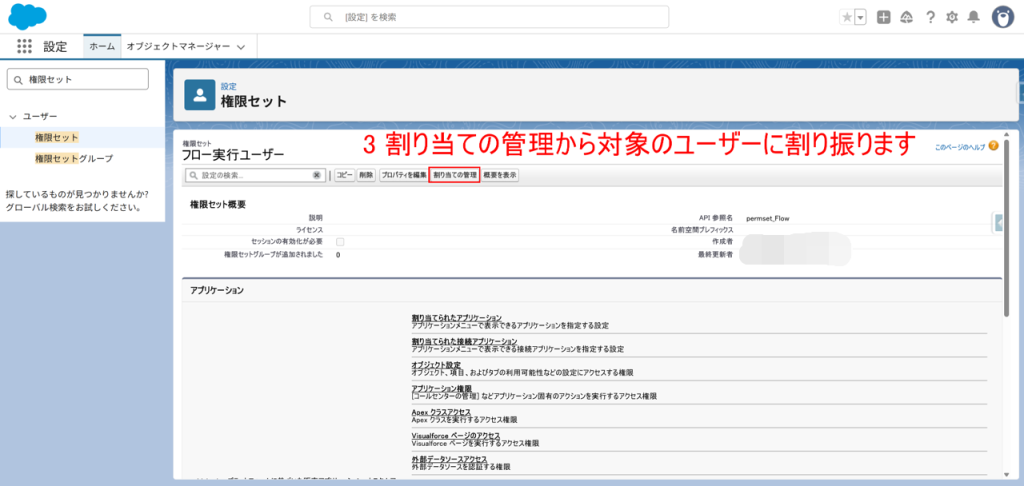Clear the 設定の検索 field with the X icon
The height and width of the screenshot is (486, 1024).
[317, 175]
